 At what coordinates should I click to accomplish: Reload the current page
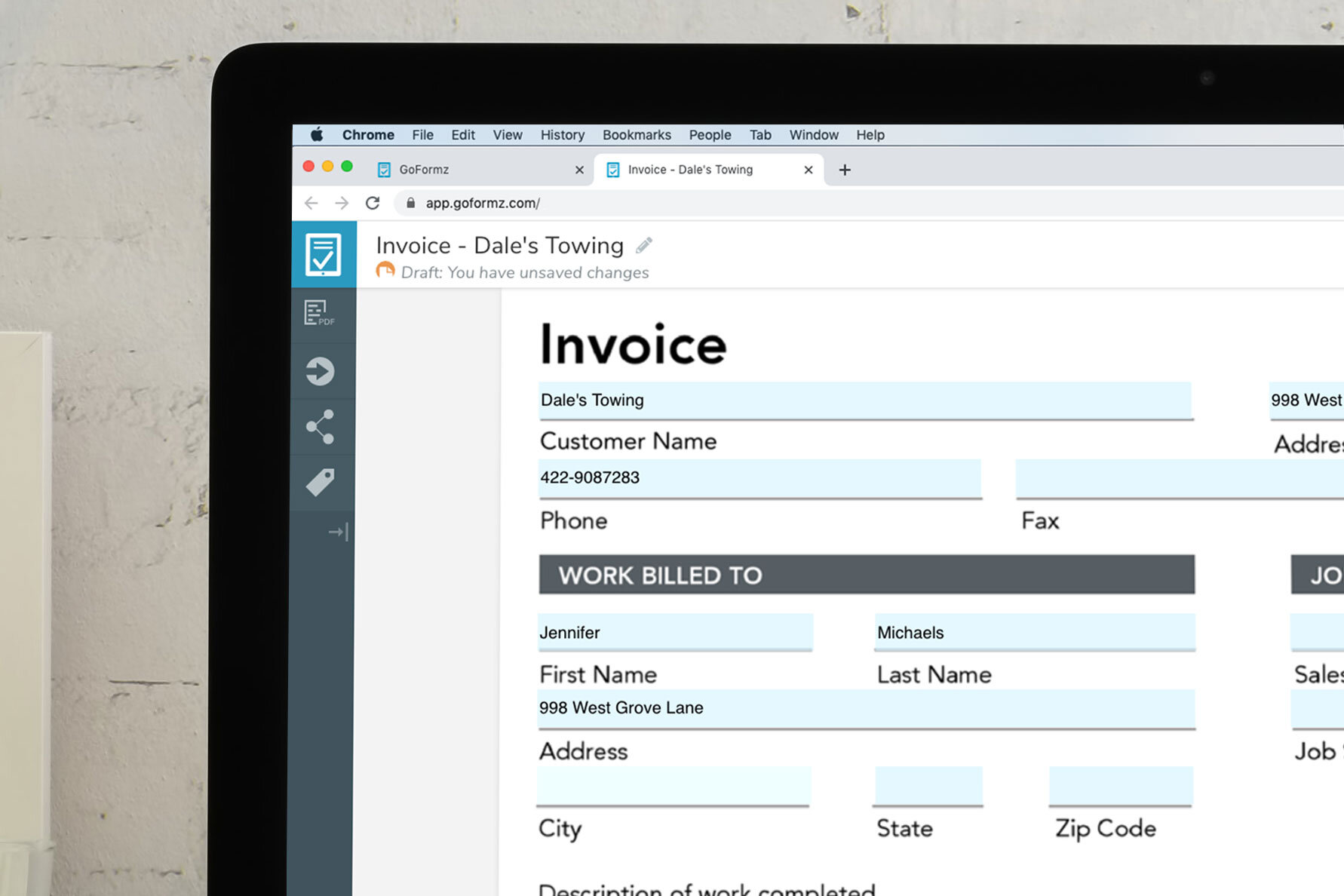tap(373, 203)
